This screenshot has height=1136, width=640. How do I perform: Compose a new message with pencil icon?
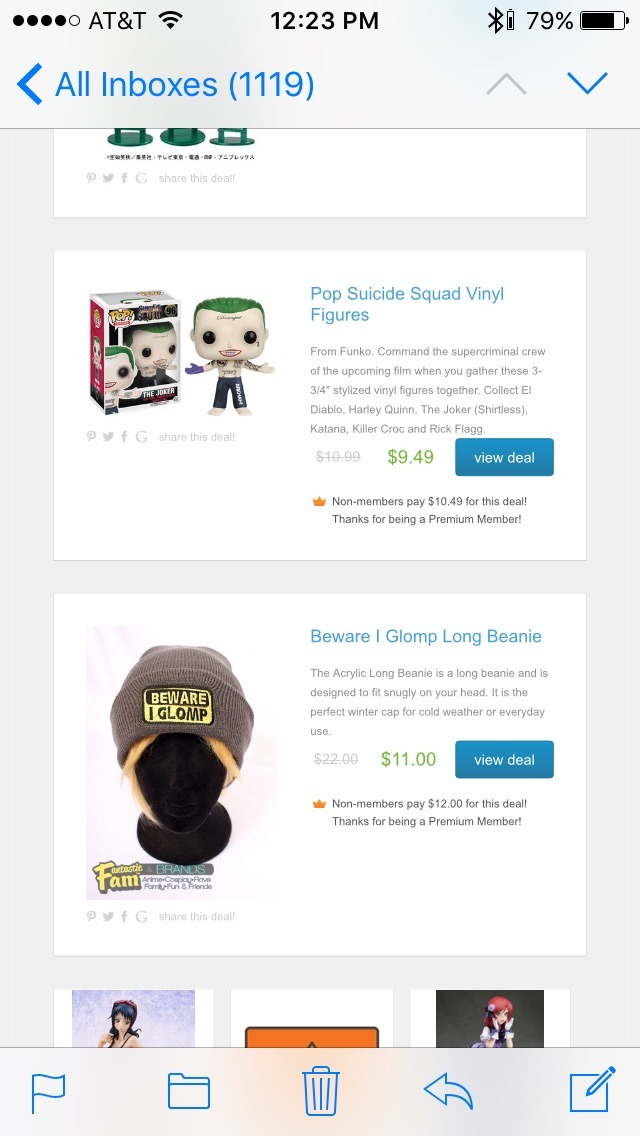[x=593, y=1089]
